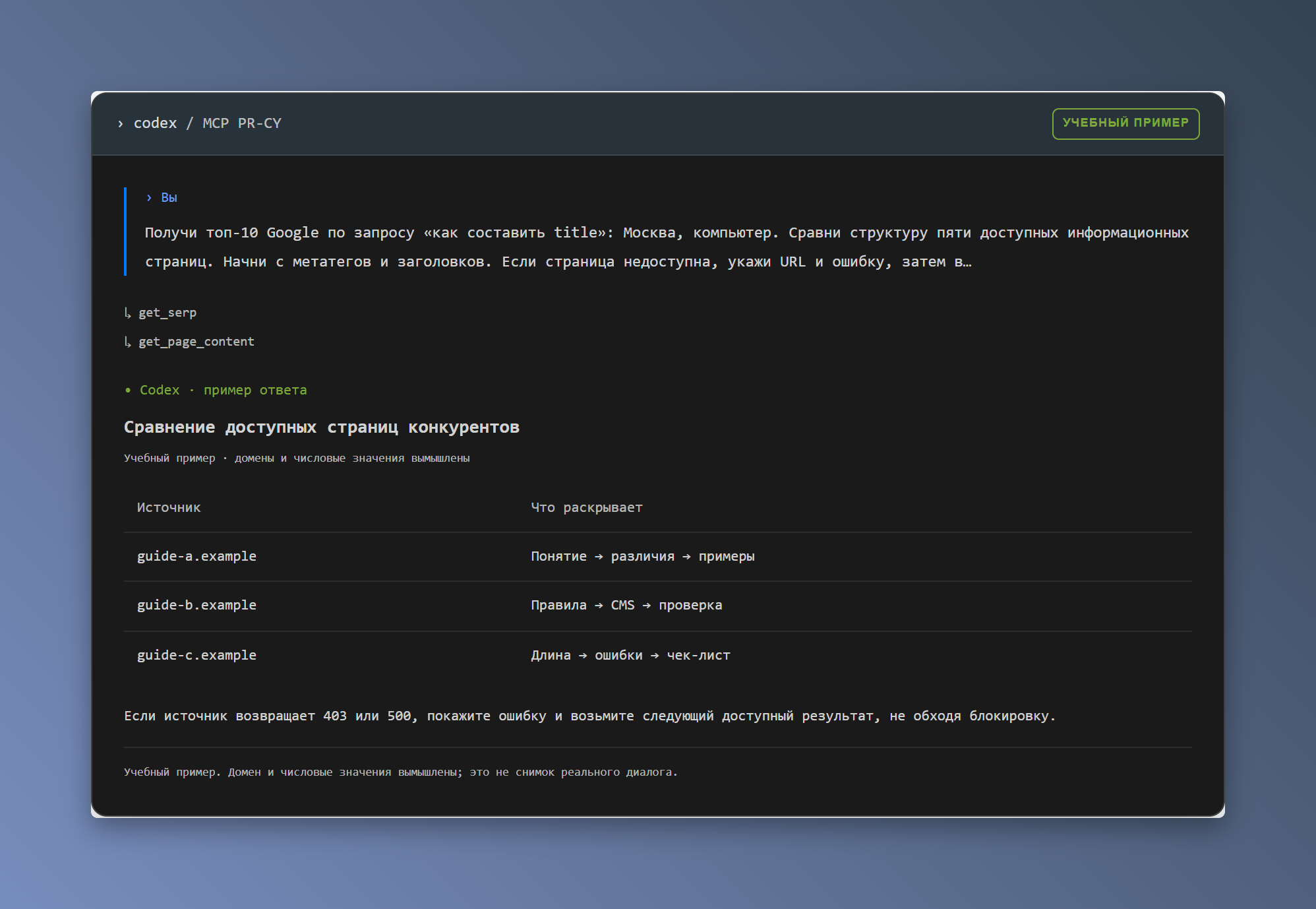The height and width of the screenshot is (909, 1316).
Task: Click the chevron before codex in header
Action: [x=120, y=124]
